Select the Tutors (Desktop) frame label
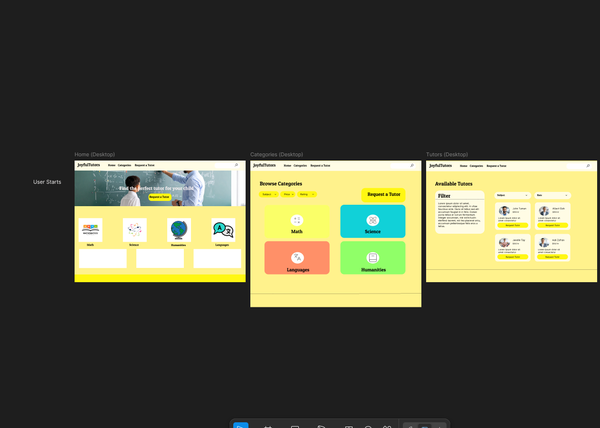Screen dimensions: 600x428 click(447, 154)
